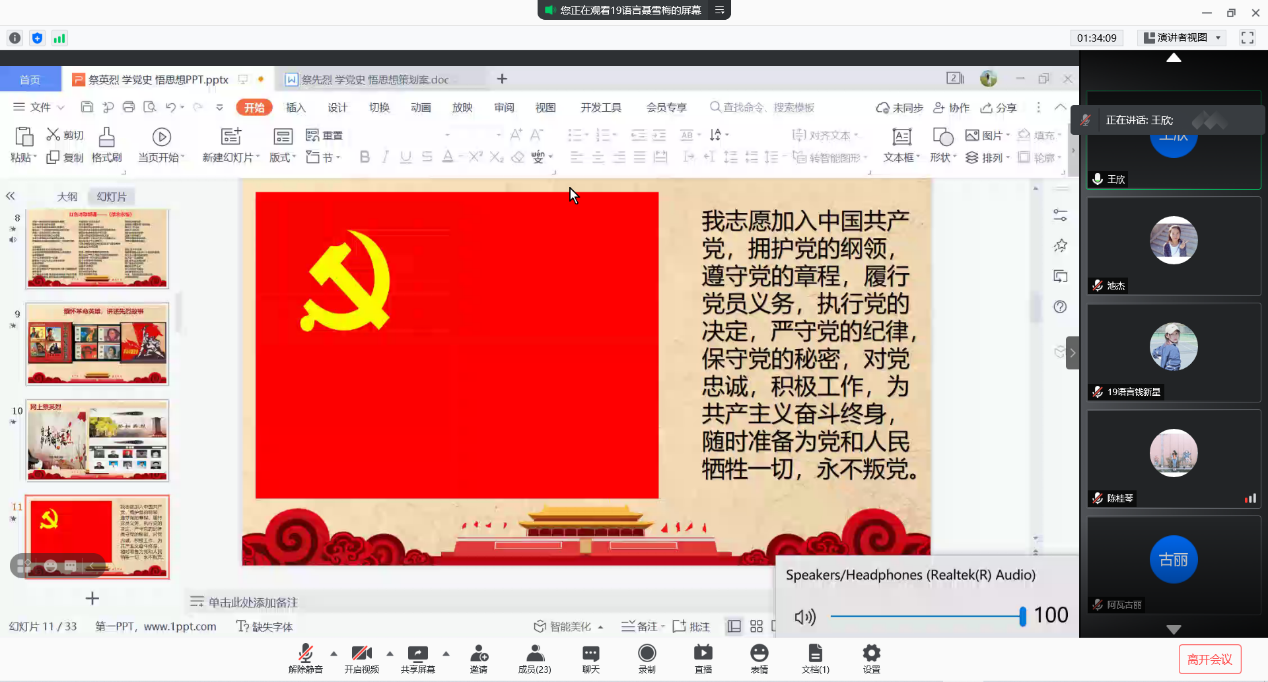
Task: Expand the audio options arrow beside 解除静音
Action: point(334,653)
